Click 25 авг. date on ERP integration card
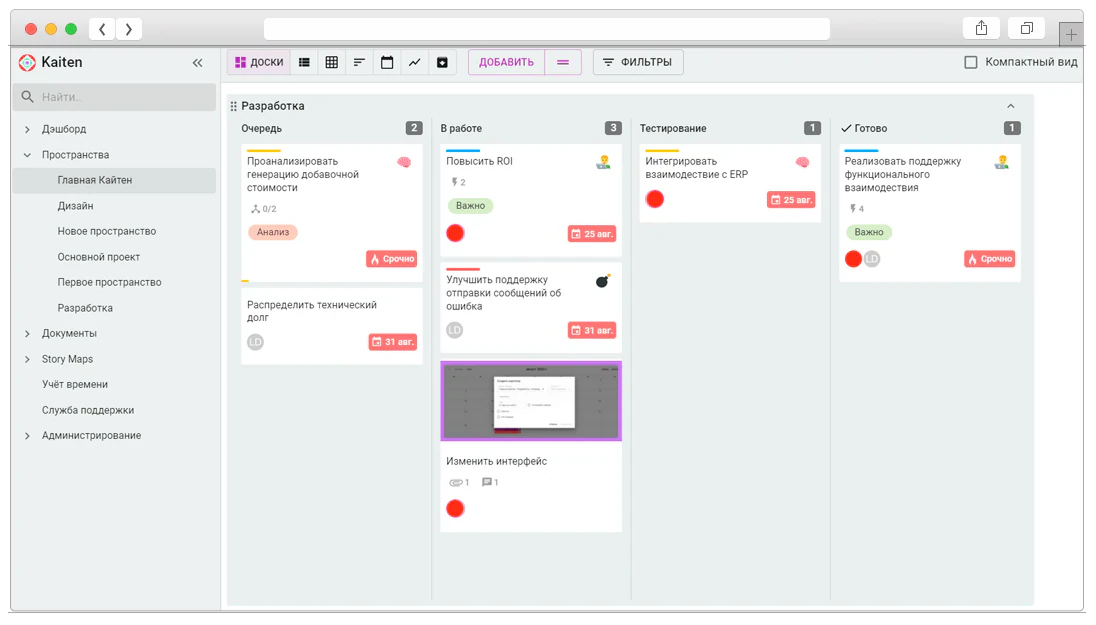Viewport: 1096px width, 625px height. click(x=791, y=200)
